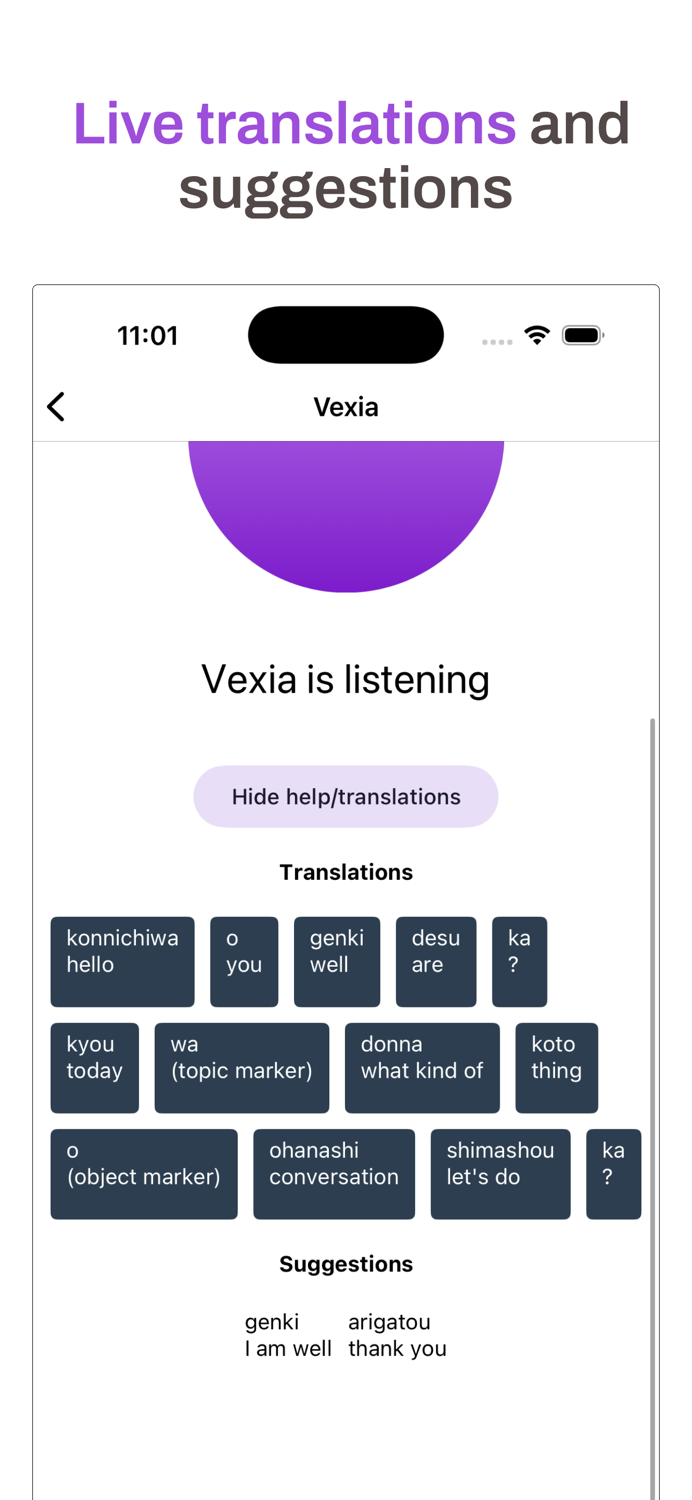Select the 'ohanashi conversation' translation tile
The height and width of the screenshot is (1500, 692).
(x=334, y=1174)
